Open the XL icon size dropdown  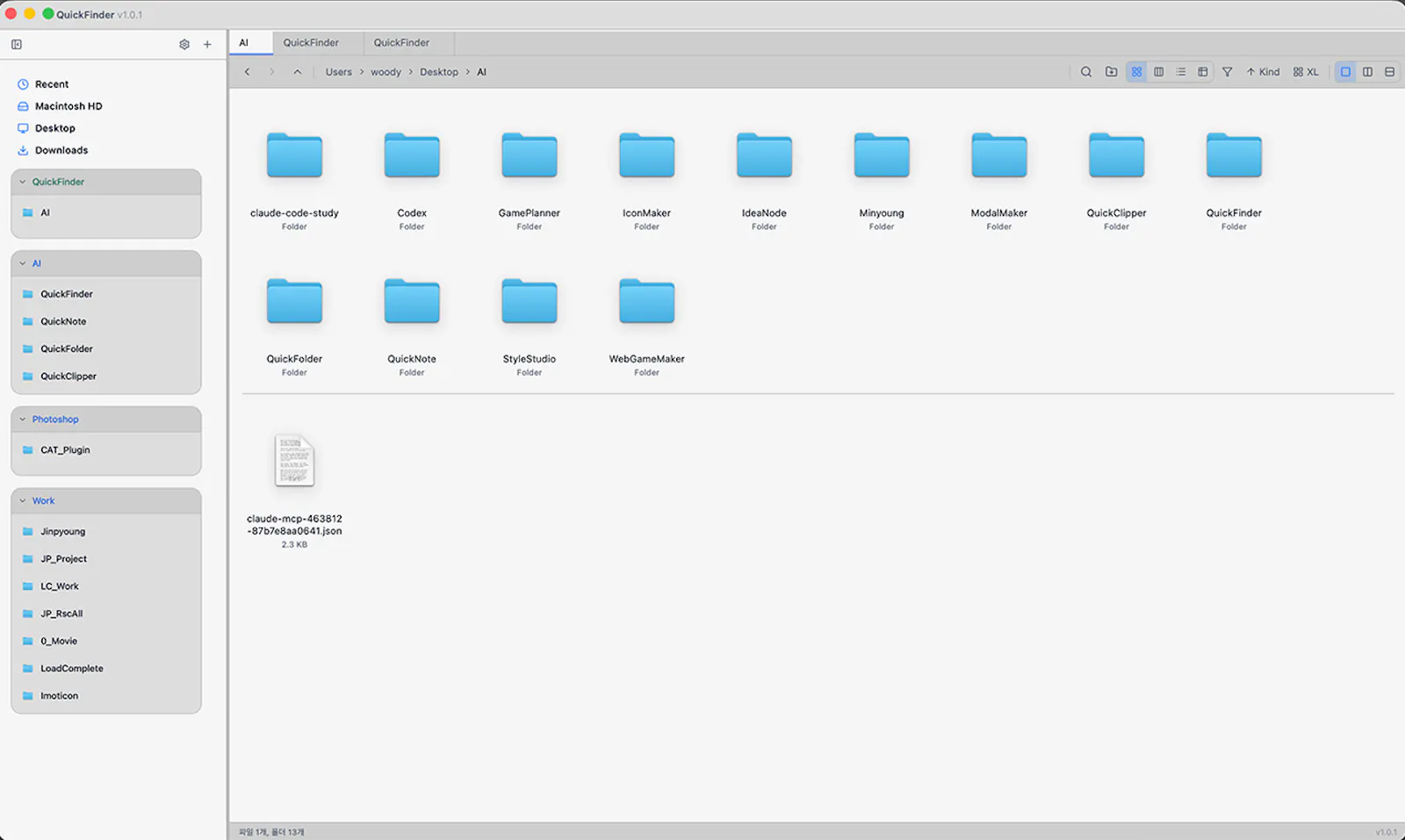[1306, 72]
